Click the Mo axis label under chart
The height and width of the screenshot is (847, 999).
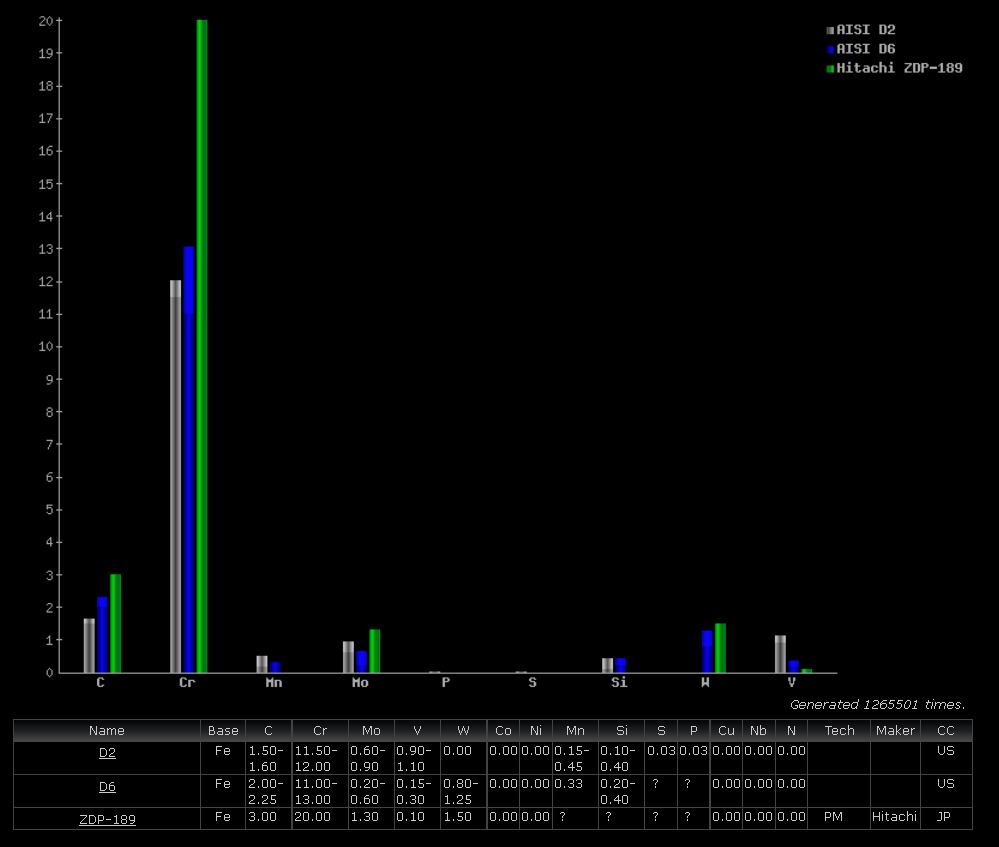point(360,683)
